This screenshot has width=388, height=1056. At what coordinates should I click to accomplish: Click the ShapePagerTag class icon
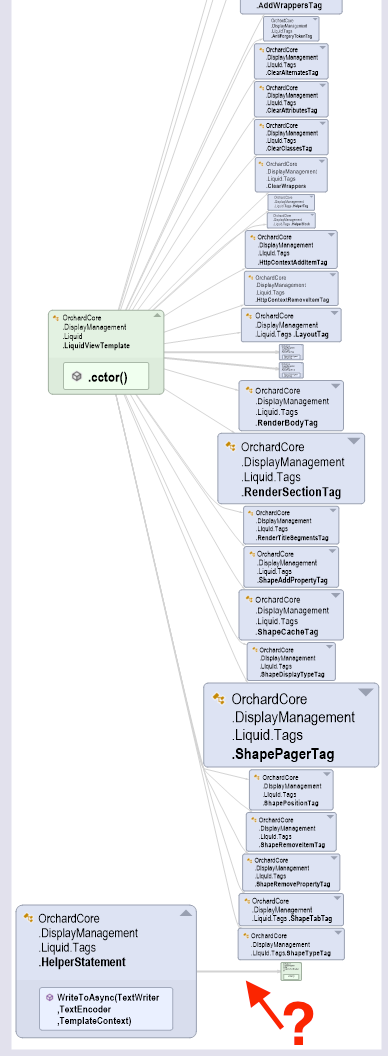click(219, 700)
